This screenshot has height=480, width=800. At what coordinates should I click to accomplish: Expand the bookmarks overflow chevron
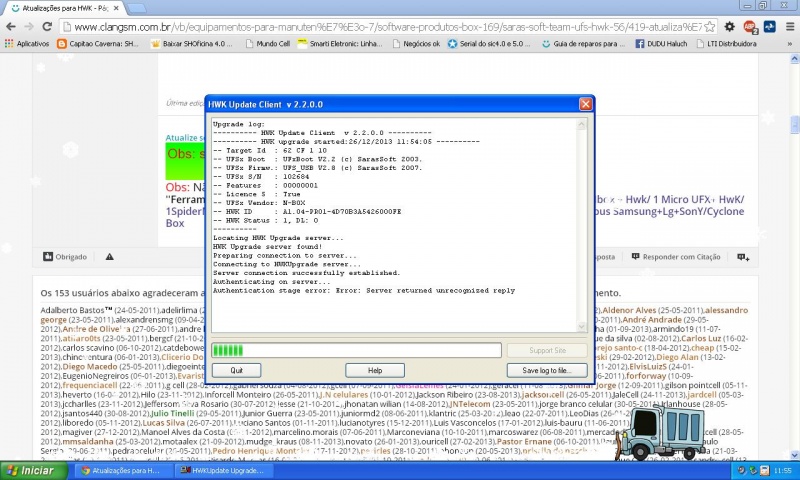coord(790,44)
